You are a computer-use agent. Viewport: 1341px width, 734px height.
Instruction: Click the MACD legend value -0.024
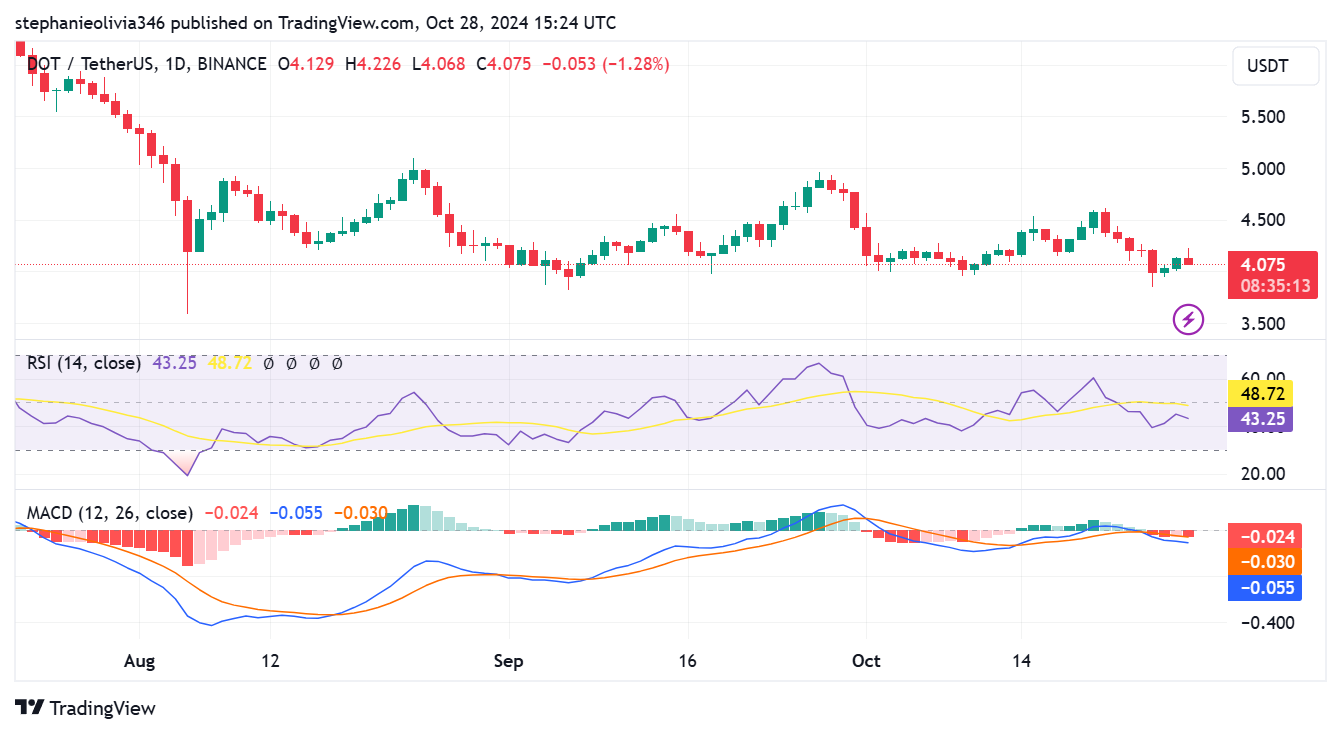pyautogui.click(x=232, y=513)
